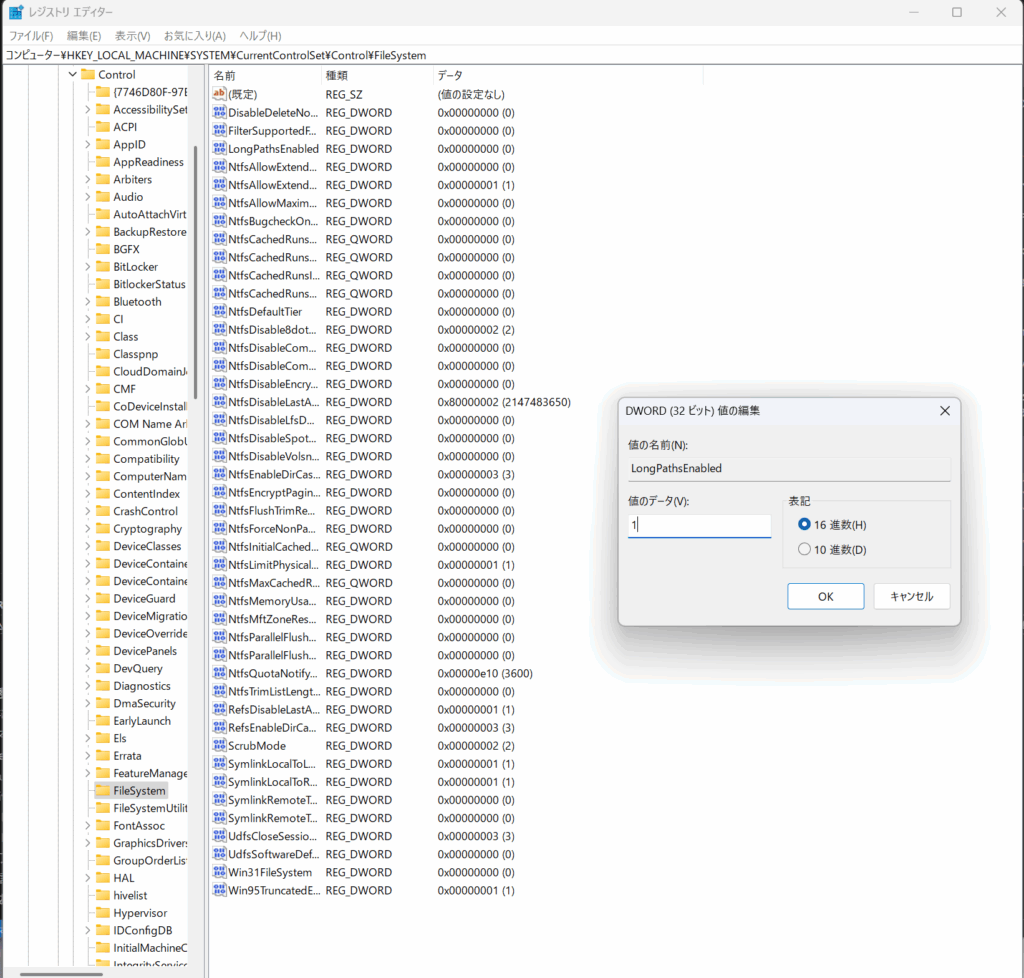Image resolution: width=1024 pixels, height=978 pixels.
Task: Click the DWORD icon beside LongPathsEnabled value
Action: coord(219,148)
